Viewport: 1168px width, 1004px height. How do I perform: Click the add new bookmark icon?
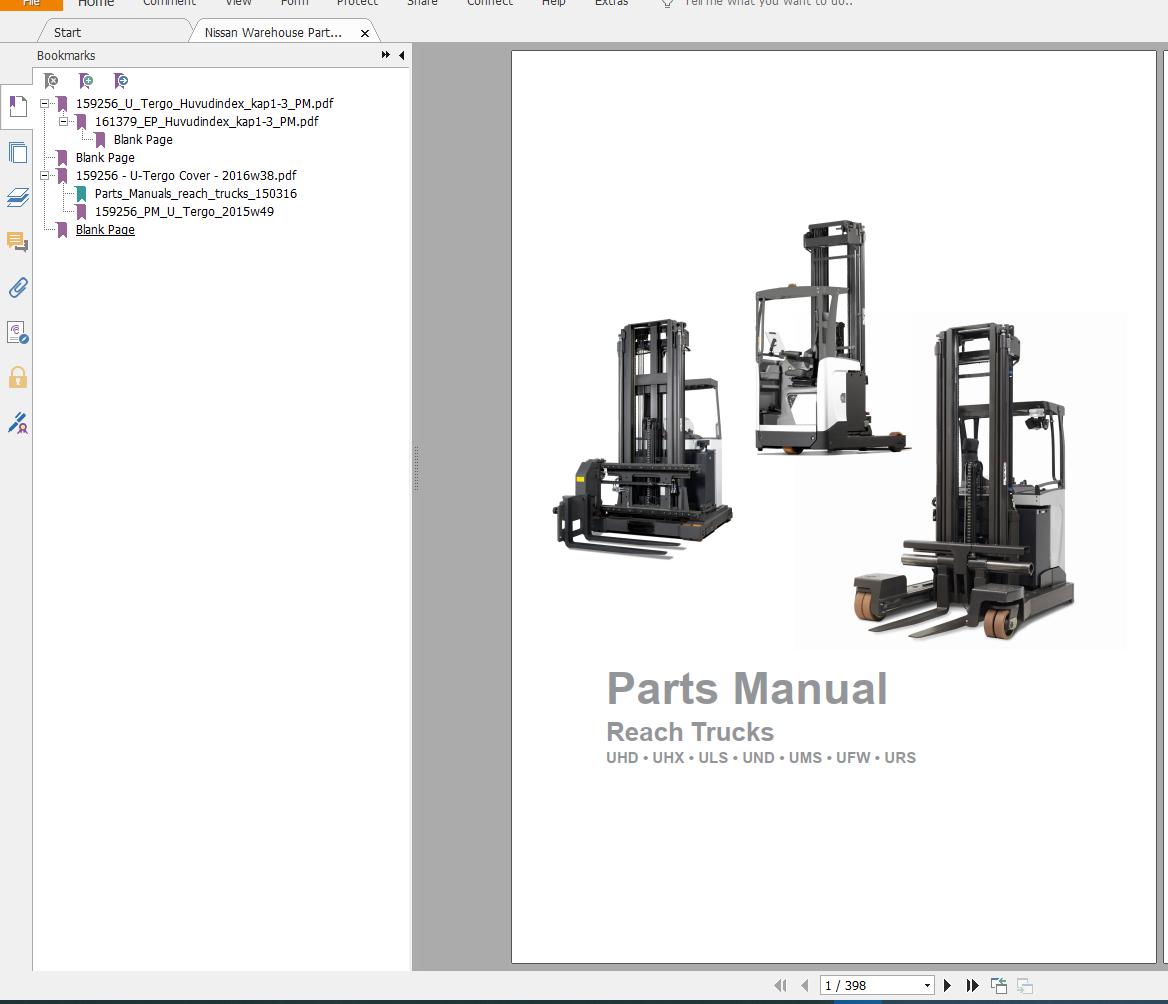[87, 81]
